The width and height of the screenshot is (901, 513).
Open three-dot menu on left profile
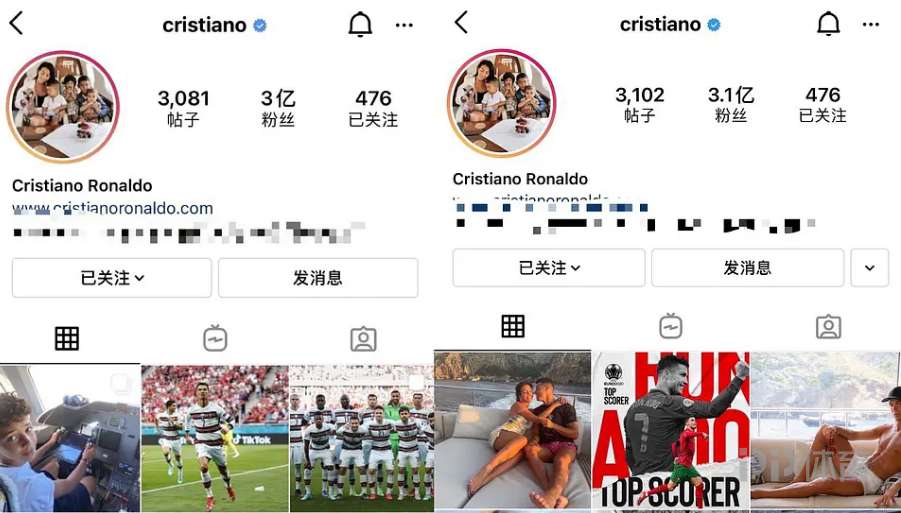click(x=405, y=25)
